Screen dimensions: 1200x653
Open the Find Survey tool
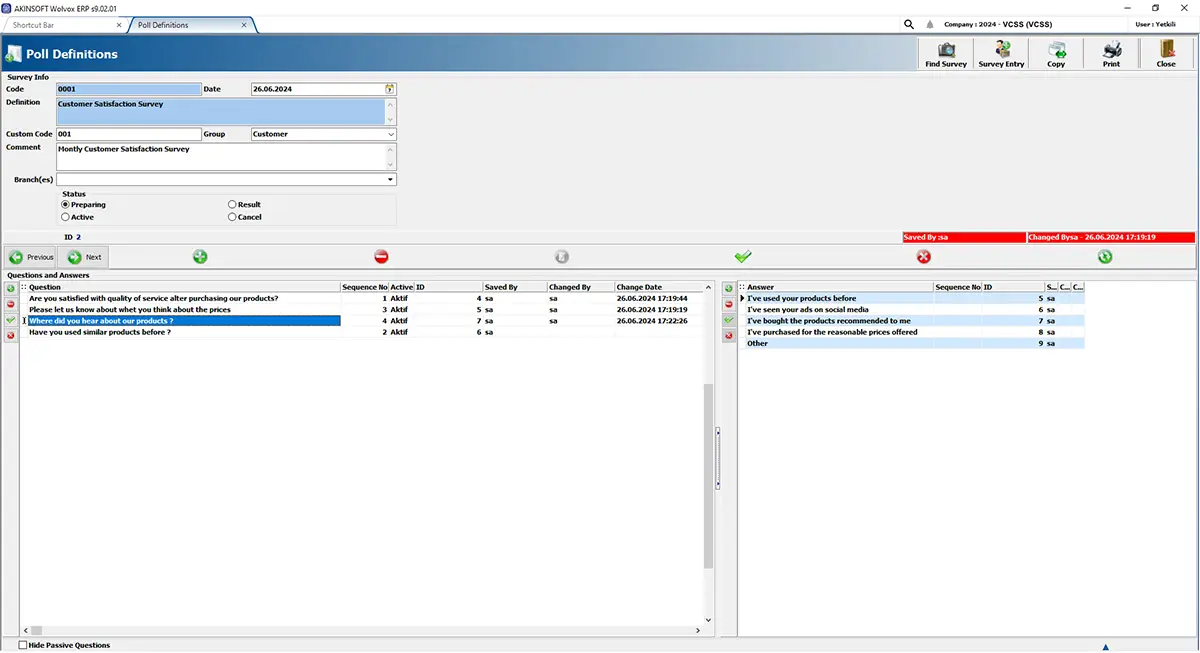point(946,53)
